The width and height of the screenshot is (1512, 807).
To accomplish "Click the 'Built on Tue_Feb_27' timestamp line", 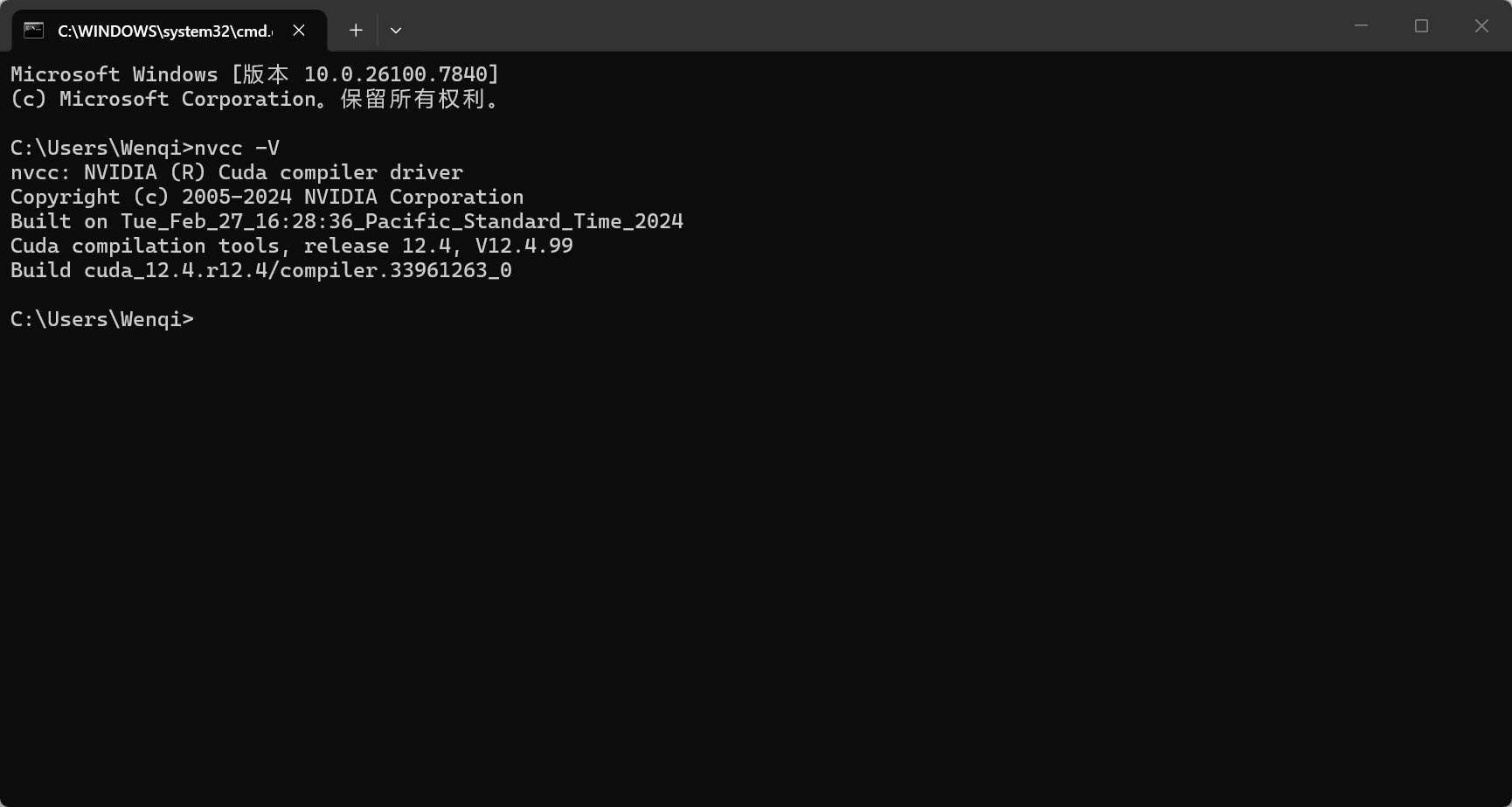I will [x=346, y=222].
